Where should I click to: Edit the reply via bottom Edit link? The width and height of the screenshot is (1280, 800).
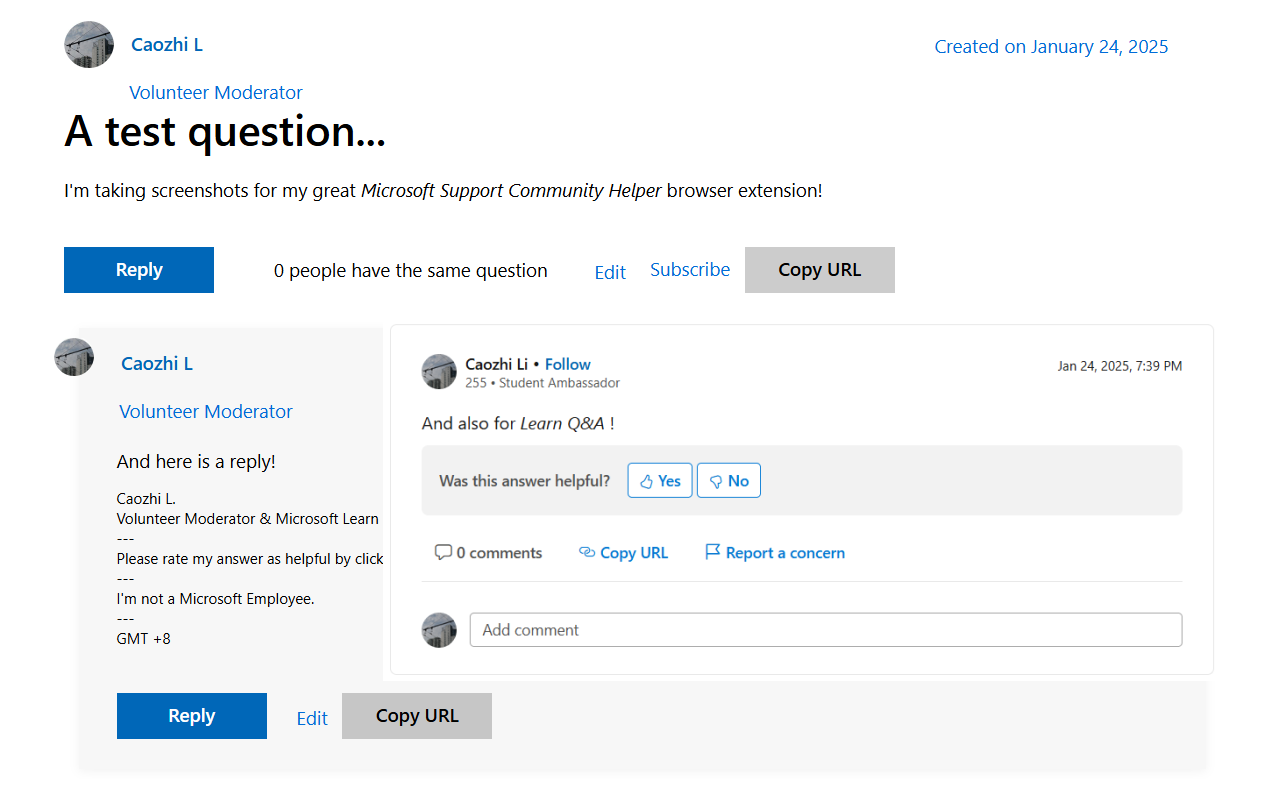pos(312,718)
